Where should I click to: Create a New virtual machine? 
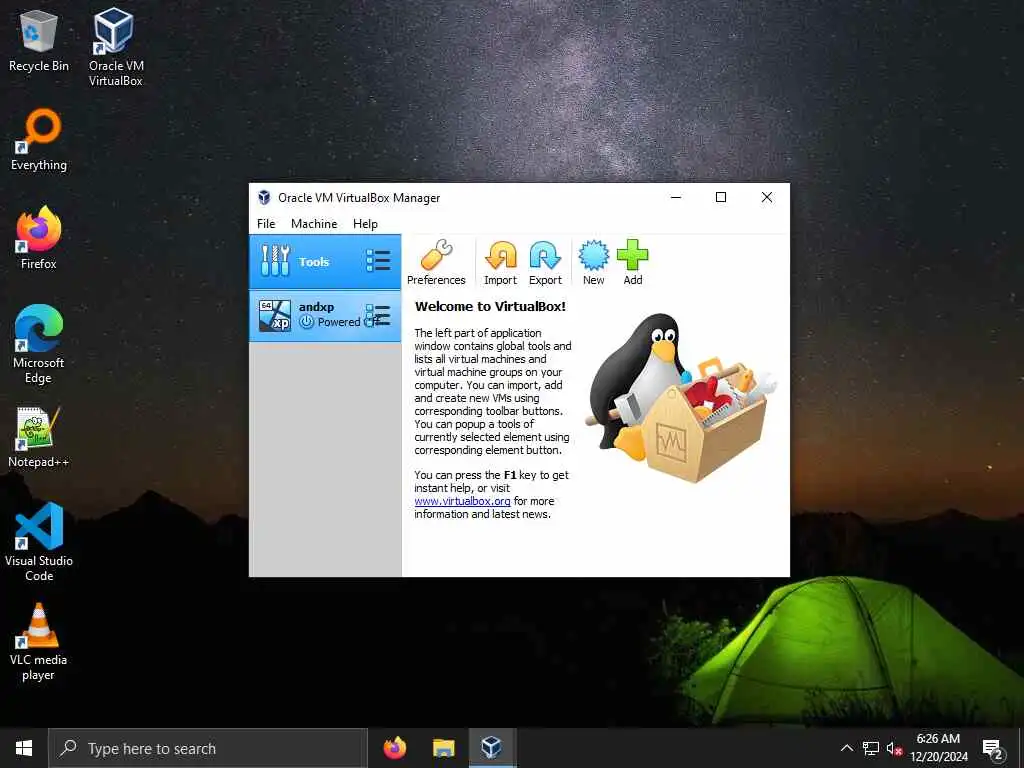point(594,263)
